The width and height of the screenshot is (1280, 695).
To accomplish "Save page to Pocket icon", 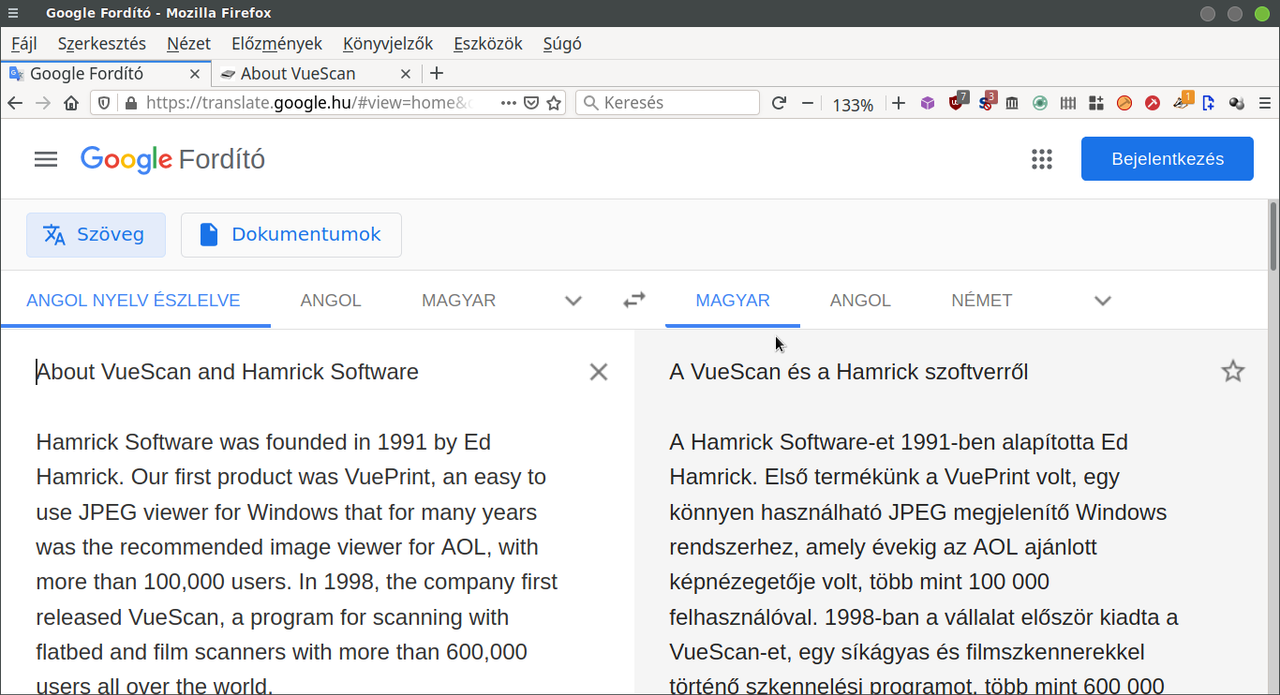I will point(532,103).
